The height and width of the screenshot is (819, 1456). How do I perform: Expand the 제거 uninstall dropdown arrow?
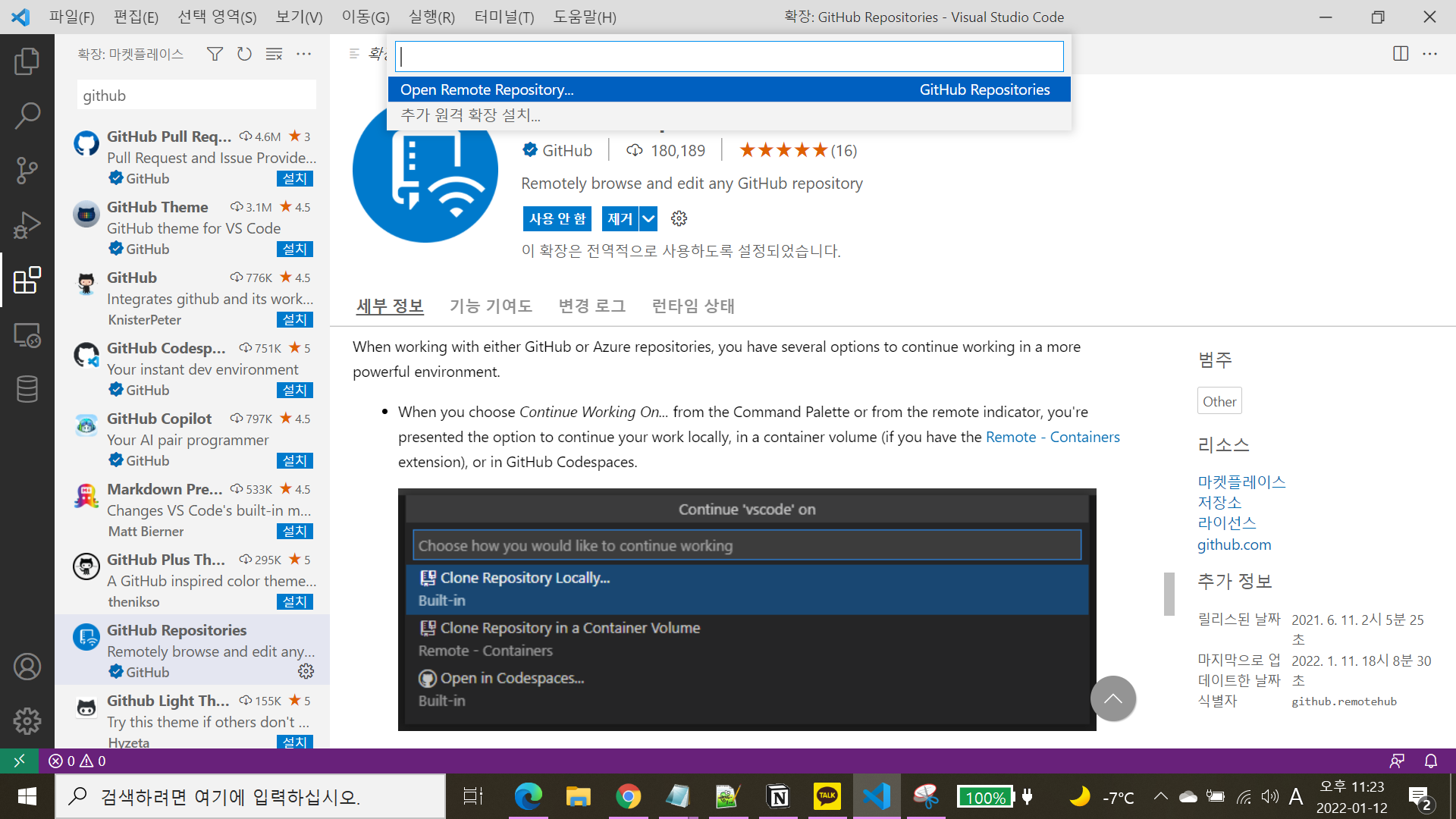(648, 219)
